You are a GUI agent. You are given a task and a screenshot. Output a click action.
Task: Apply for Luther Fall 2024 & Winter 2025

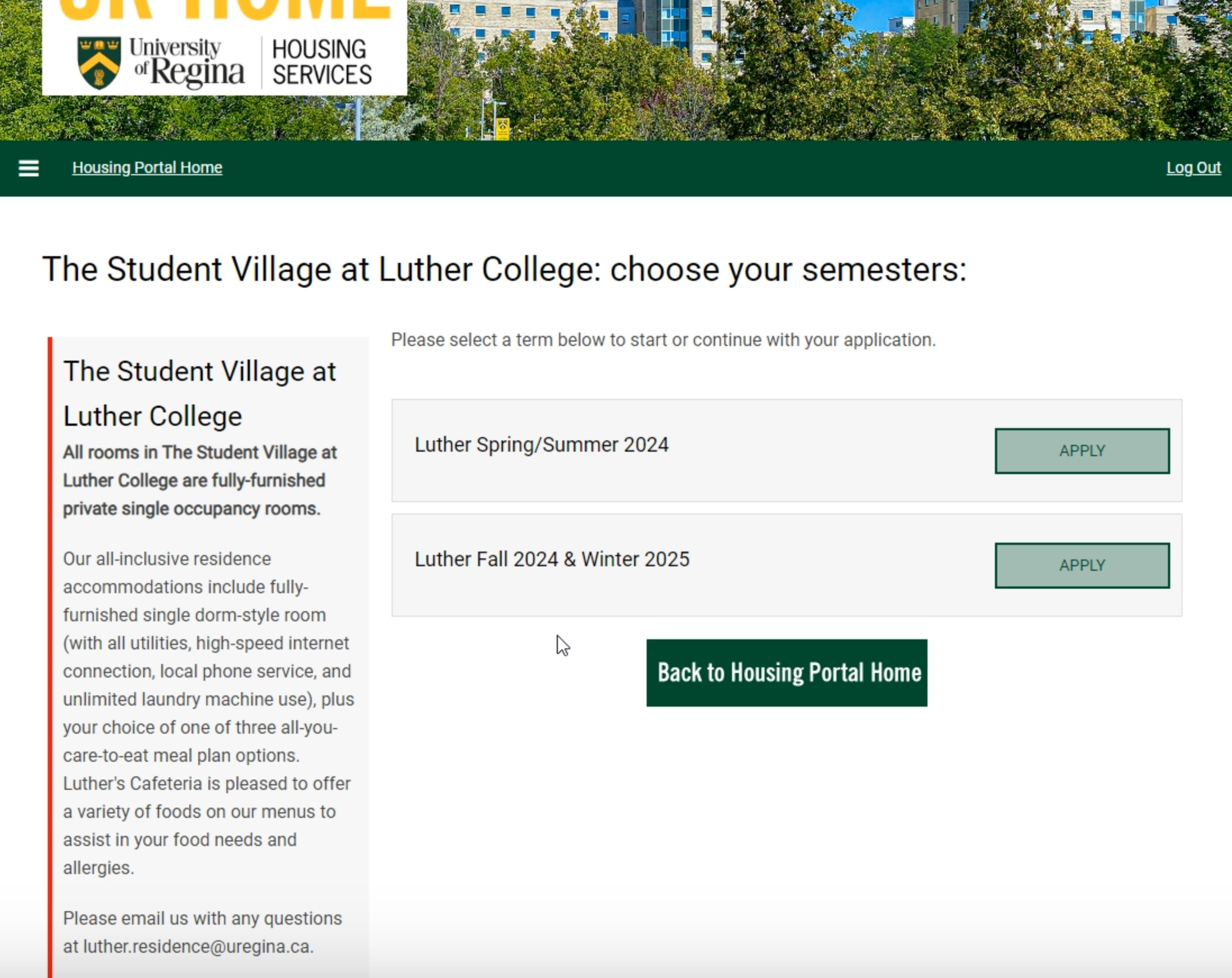(x=1081, y=565)
